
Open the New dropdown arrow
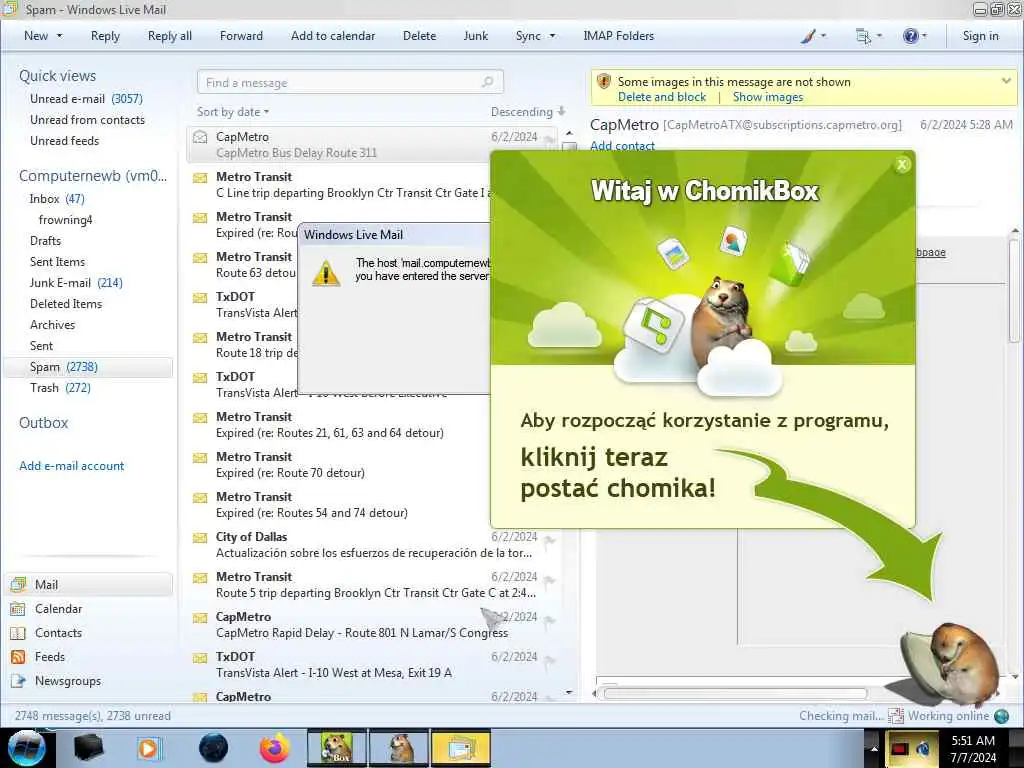[x=59, y=36]
